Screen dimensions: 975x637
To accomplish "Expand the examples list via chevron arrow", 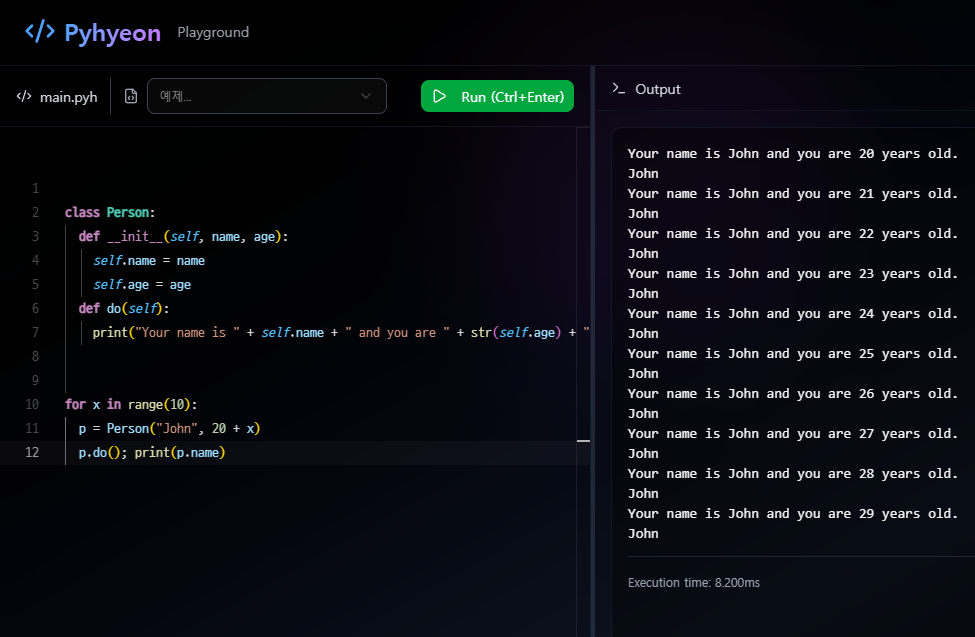I will [x=366, y=96].
